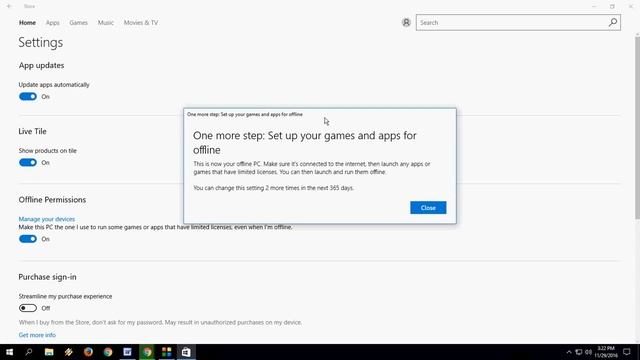
Task: Click the magnifier search icon in Store
Action: click(x=613, y=23)
